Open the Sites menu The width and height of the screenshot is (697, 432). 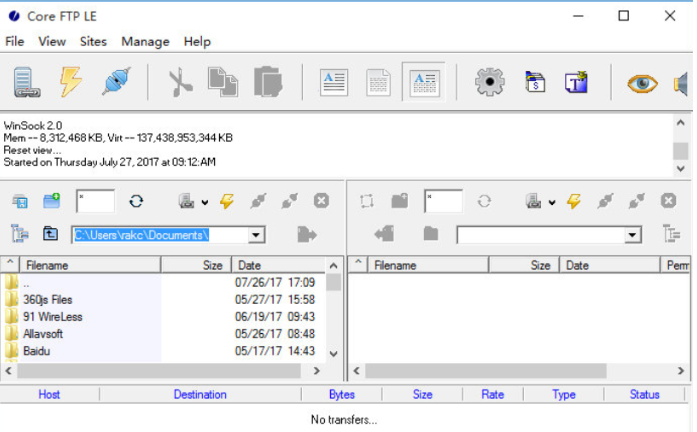(x=93, y=41)
